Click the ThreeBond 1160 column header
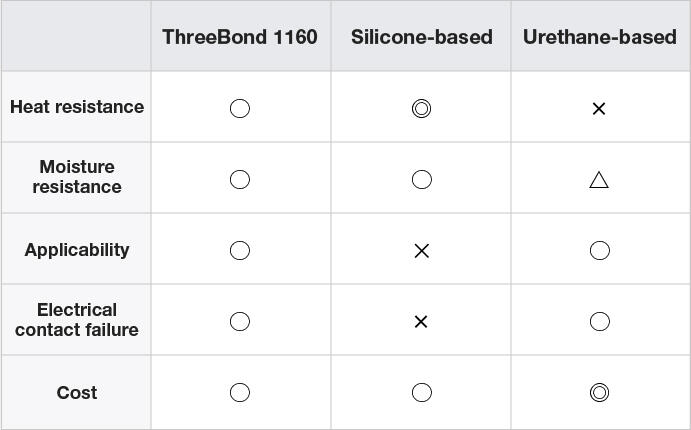 (240, 37)
